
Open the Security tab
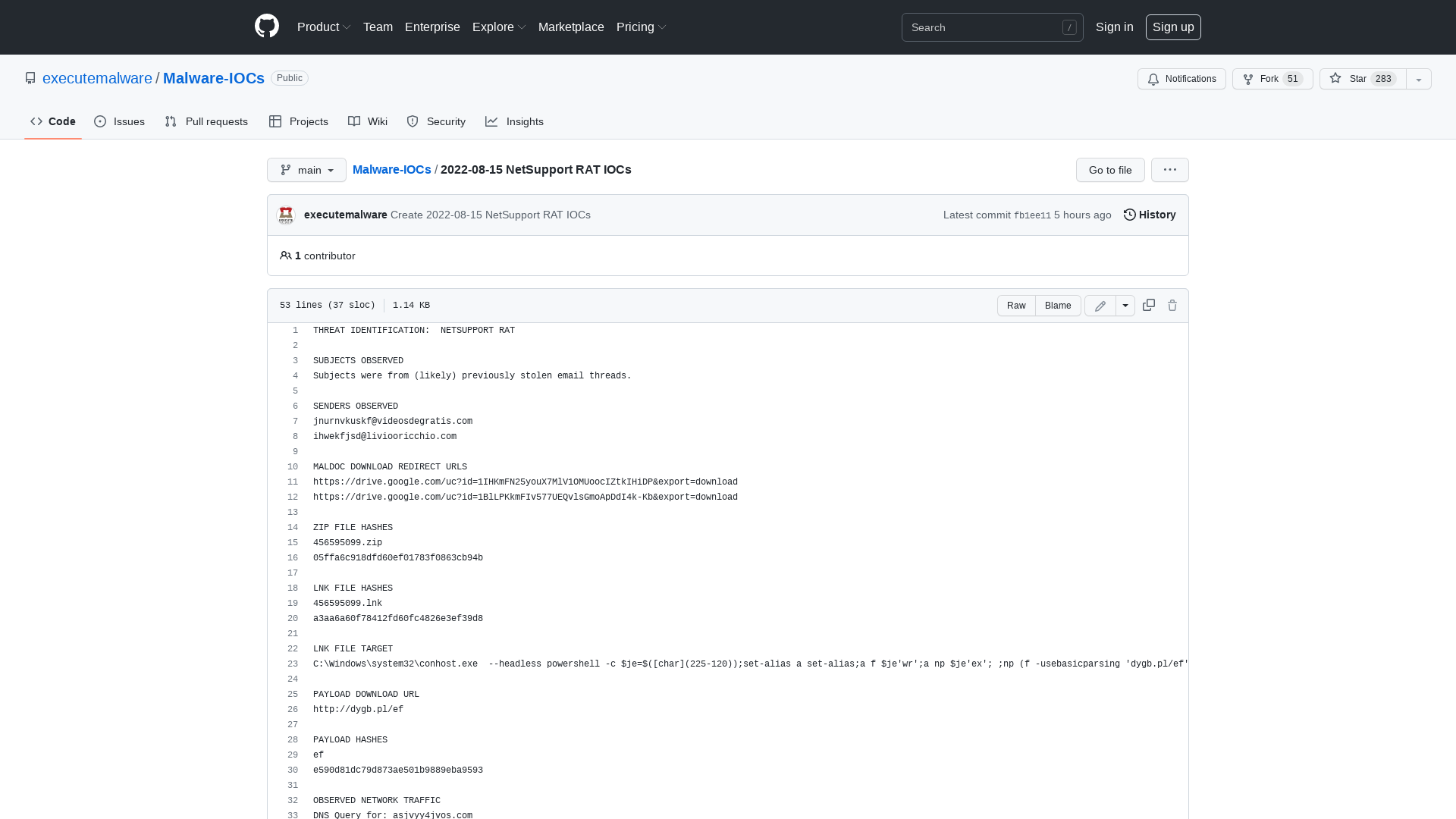tap(436, 121)
